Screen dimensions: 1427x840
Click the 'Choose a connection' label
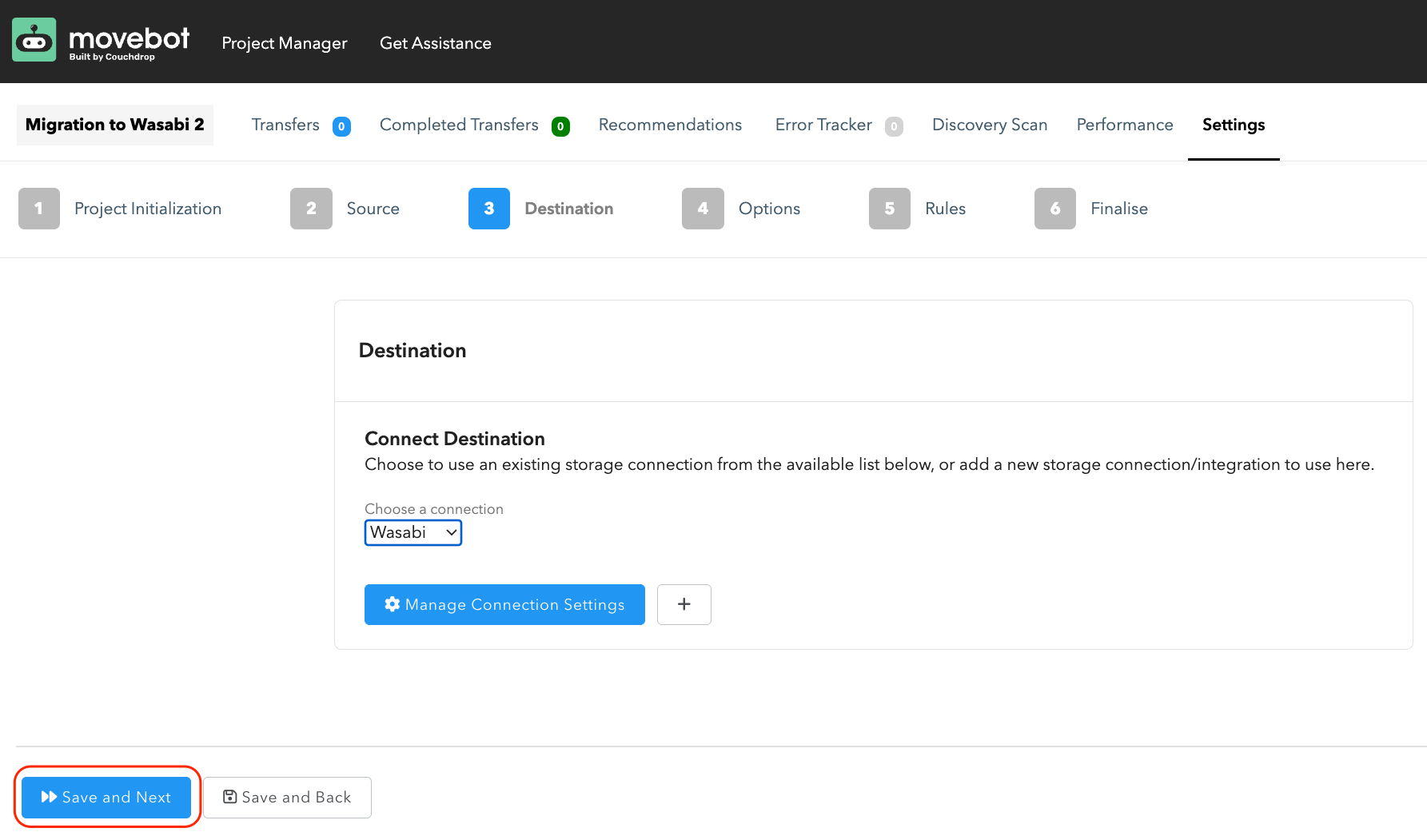[434, 509]
